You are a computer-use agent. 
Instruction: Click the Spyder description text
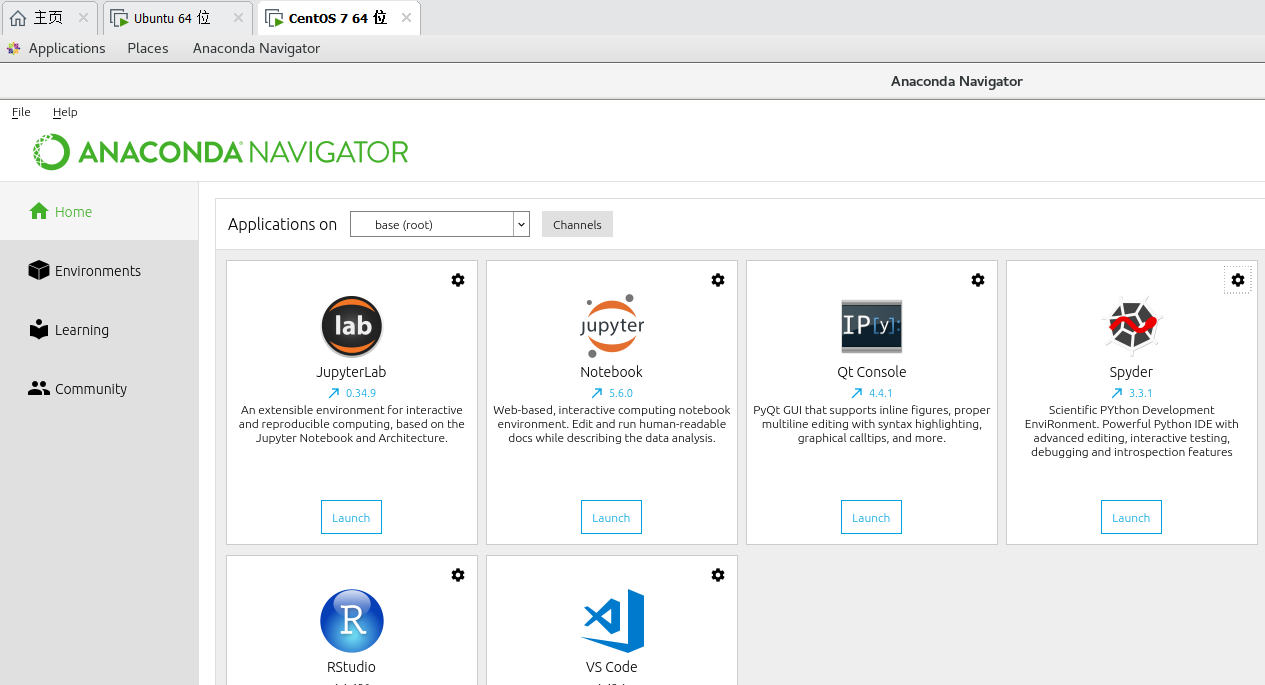(x=1132, y=431)
